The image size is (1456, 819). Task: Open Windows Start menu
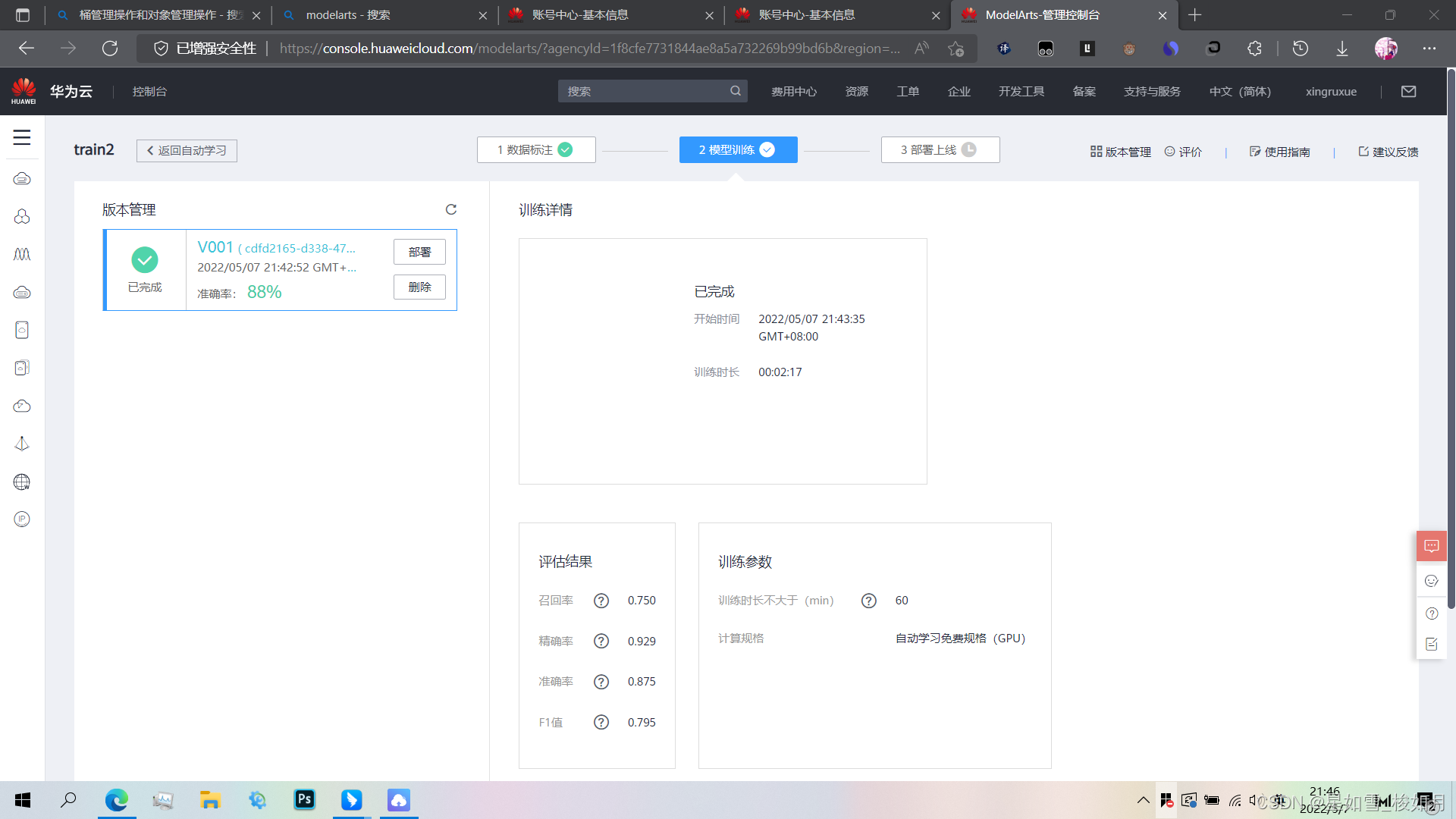[x=23, y=799]
